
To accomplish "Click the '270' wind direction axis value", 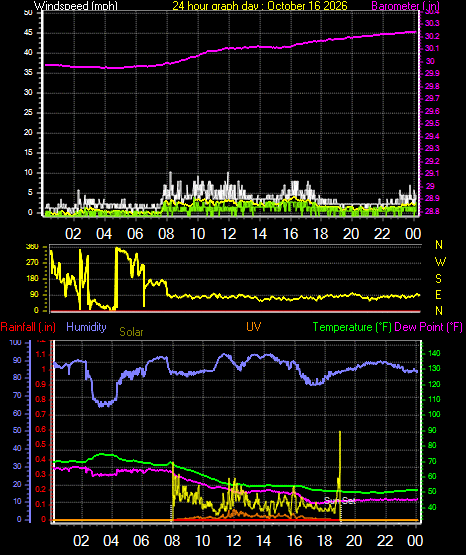I will coord(32,263).
